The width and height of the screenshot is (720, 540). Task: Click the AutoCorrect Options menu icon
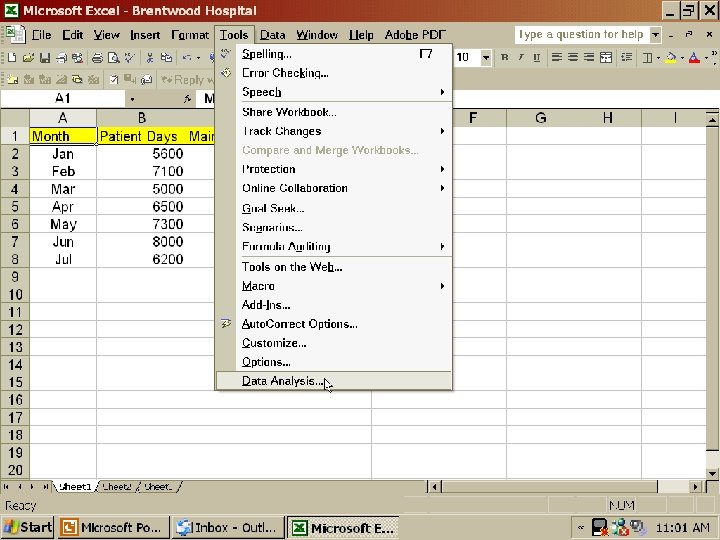[x=225, y=323]
